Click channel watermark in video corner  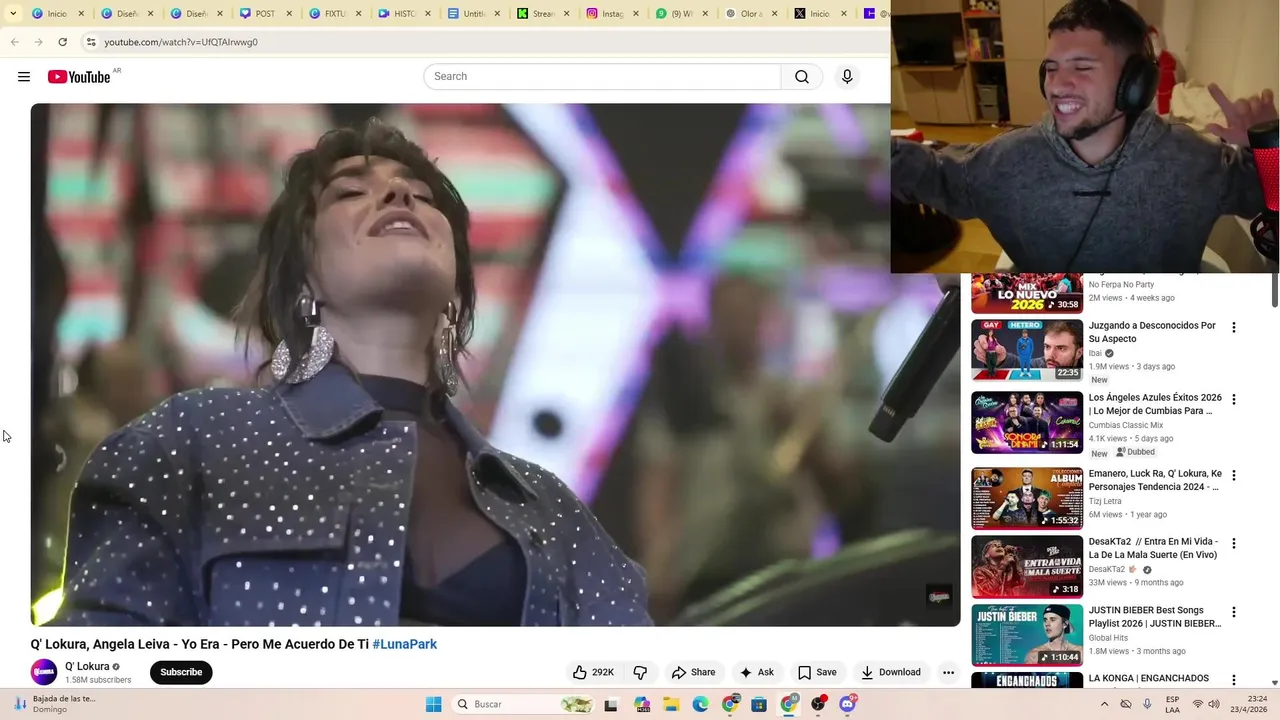(939, 597)
